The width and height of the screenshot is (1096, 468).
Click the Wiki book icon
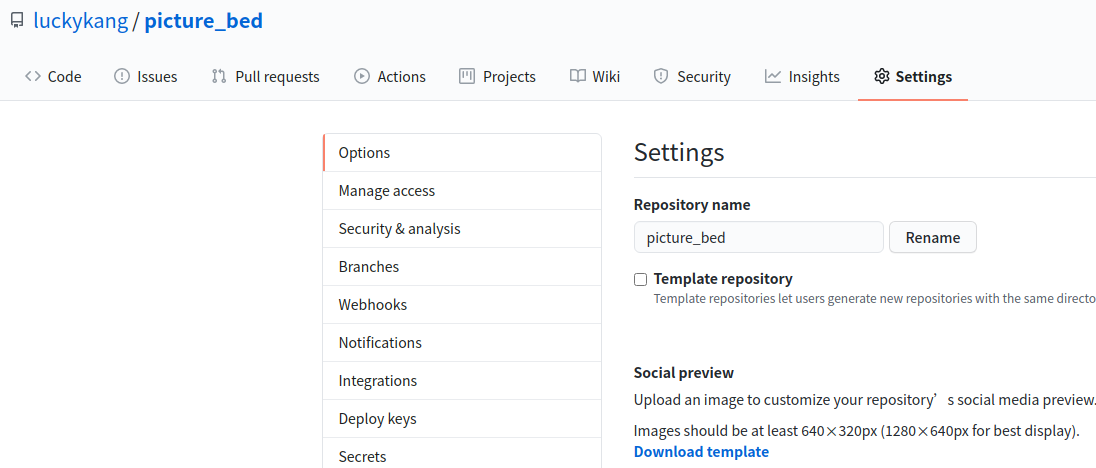pyautogui.click(x=577, y=76)
